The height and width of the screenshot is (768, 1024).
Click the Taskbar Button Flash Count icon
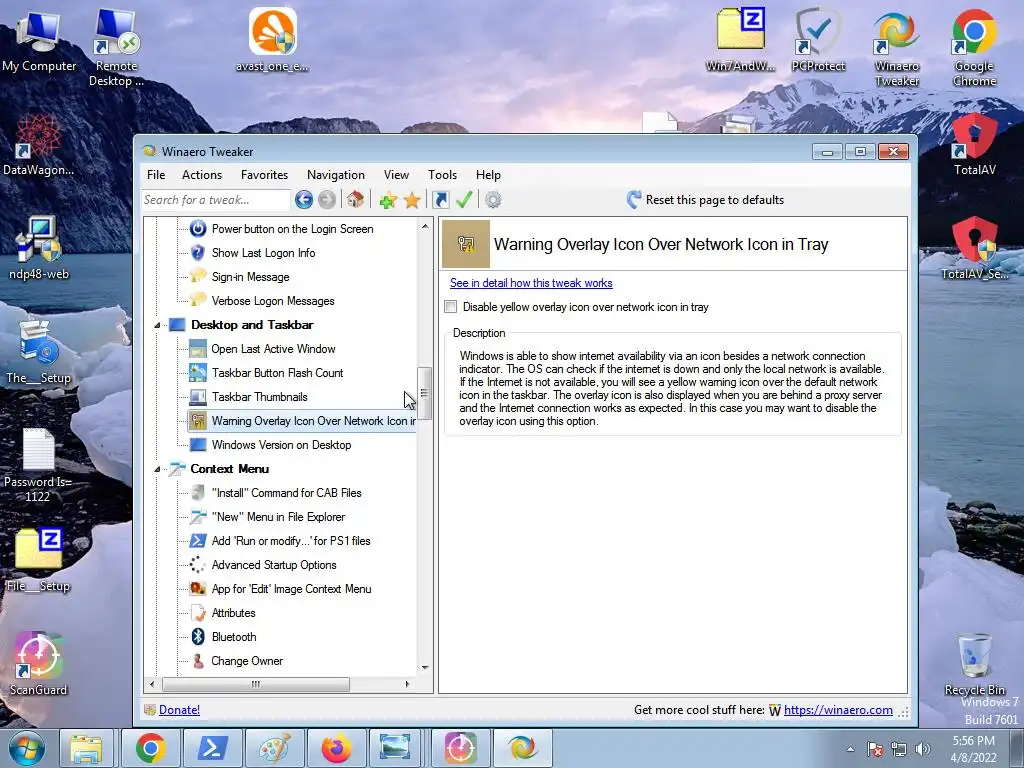(x=198, y=373)
